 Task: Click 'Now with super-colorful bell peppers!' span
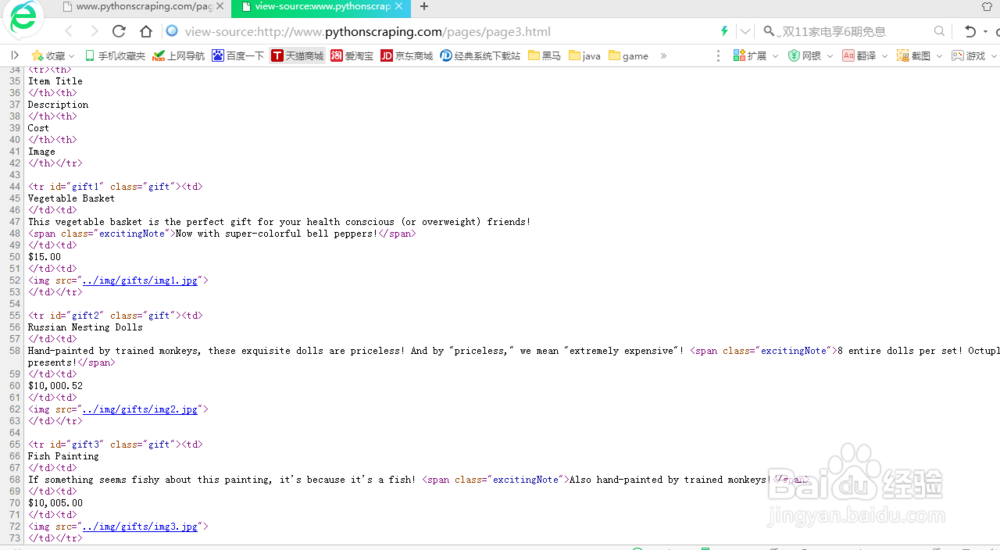point(276,234)
